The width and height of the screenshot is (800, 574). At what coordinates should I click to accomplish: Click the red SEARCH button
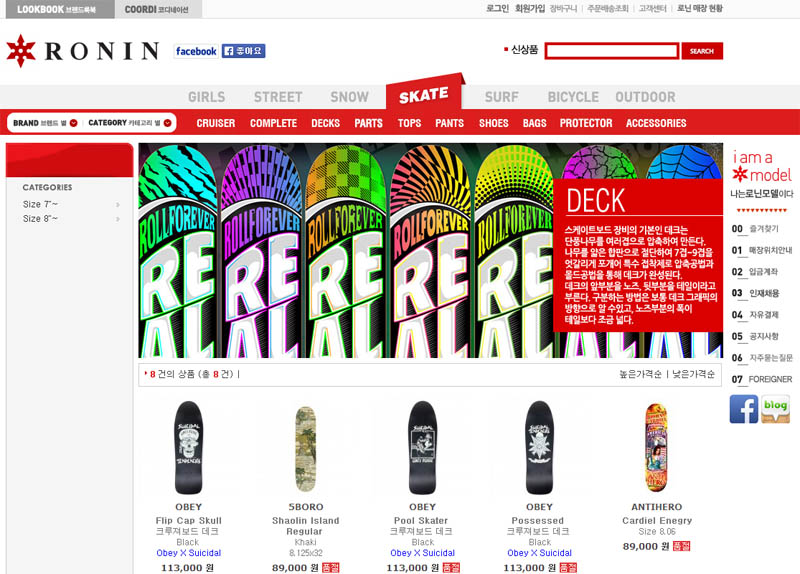pyautogui.click(x=702, y=51)
